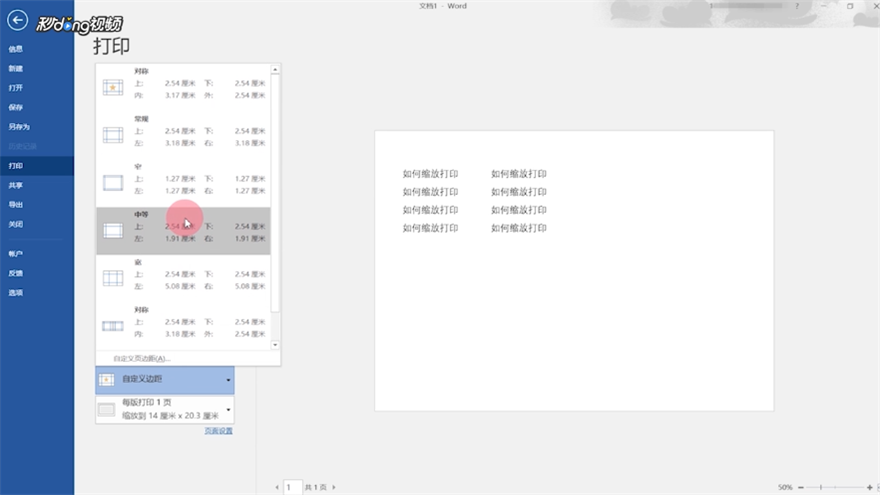This screenshot has height=495, width=880.
Task: Click the margin list scroll-down arrow
Action: coord(275,345)
